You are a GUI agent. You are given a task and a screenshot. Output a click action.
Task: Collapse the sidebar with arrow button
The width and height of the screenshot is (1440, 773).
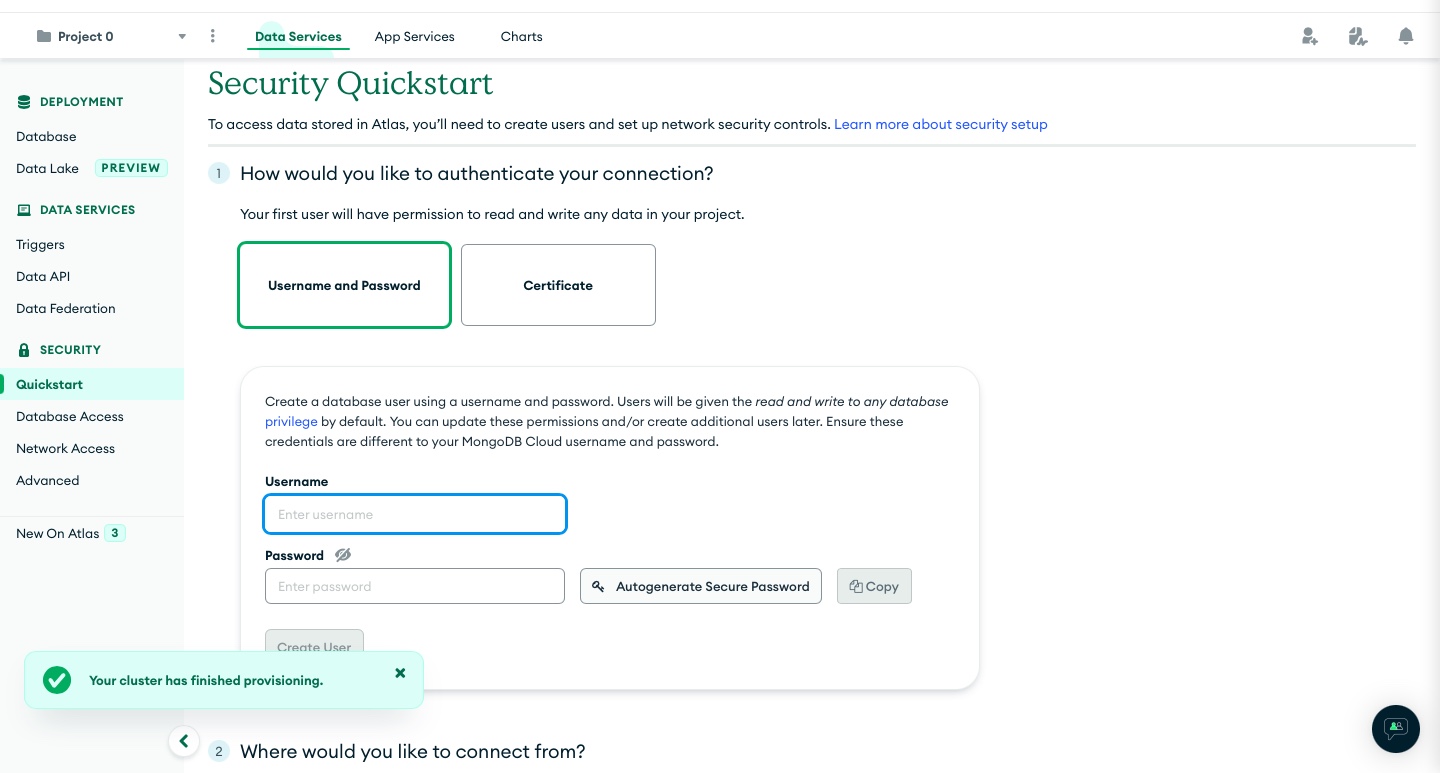pos(184,741)
